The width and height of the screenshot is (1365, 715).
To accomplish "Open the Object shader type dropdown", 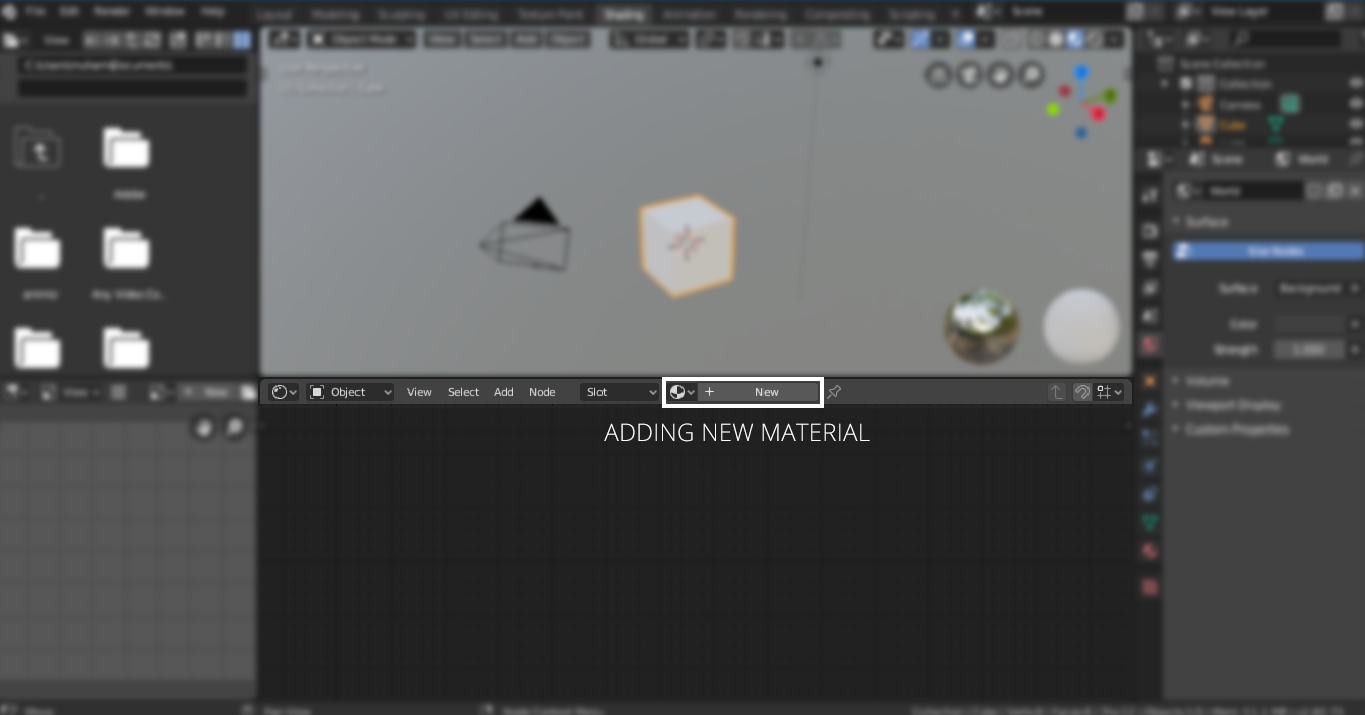I will [x=350, y=392].
